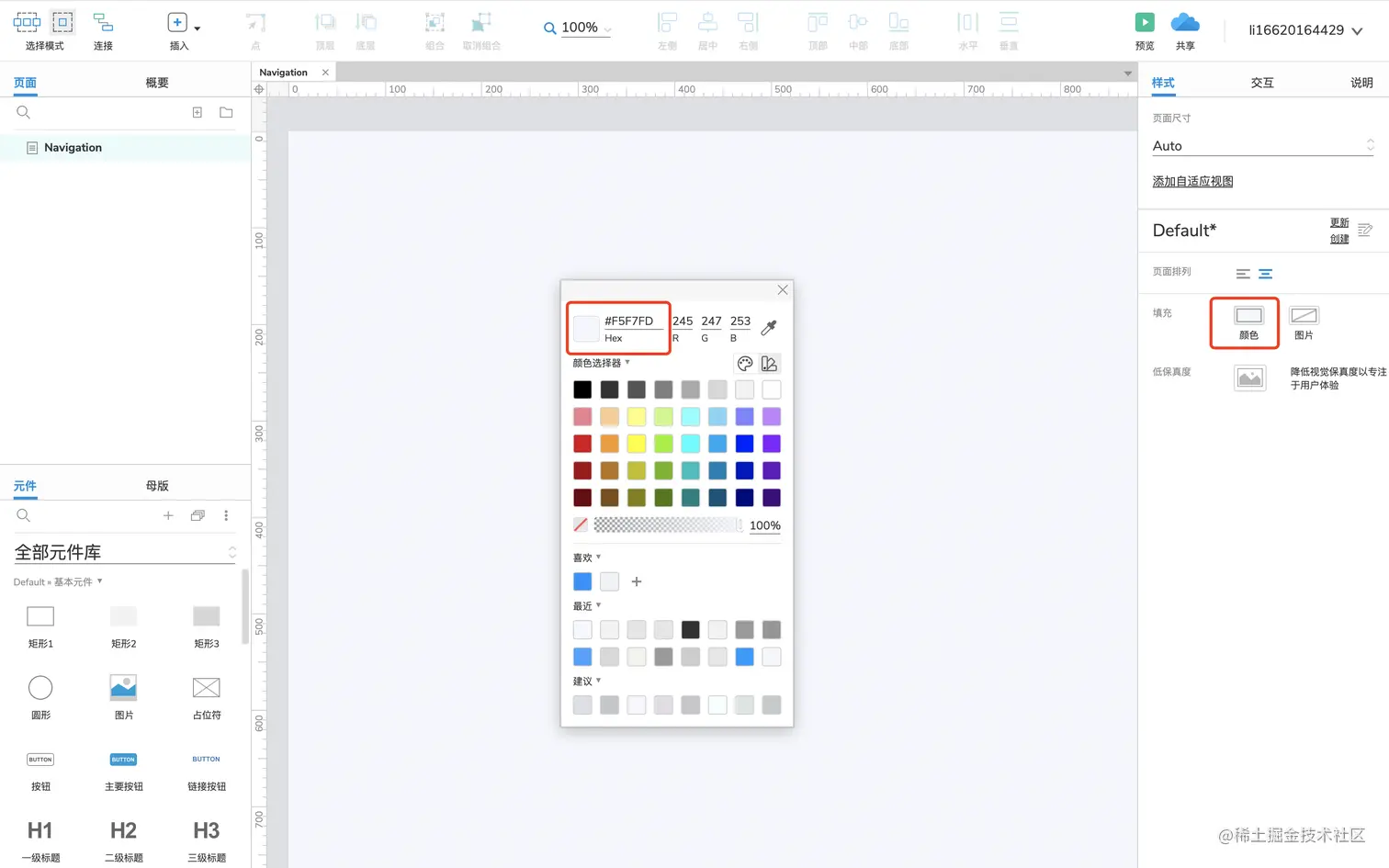Viewport: 1389px width, 868px height.
Task: Pick the black color swatch
Action: click(582, 389)
